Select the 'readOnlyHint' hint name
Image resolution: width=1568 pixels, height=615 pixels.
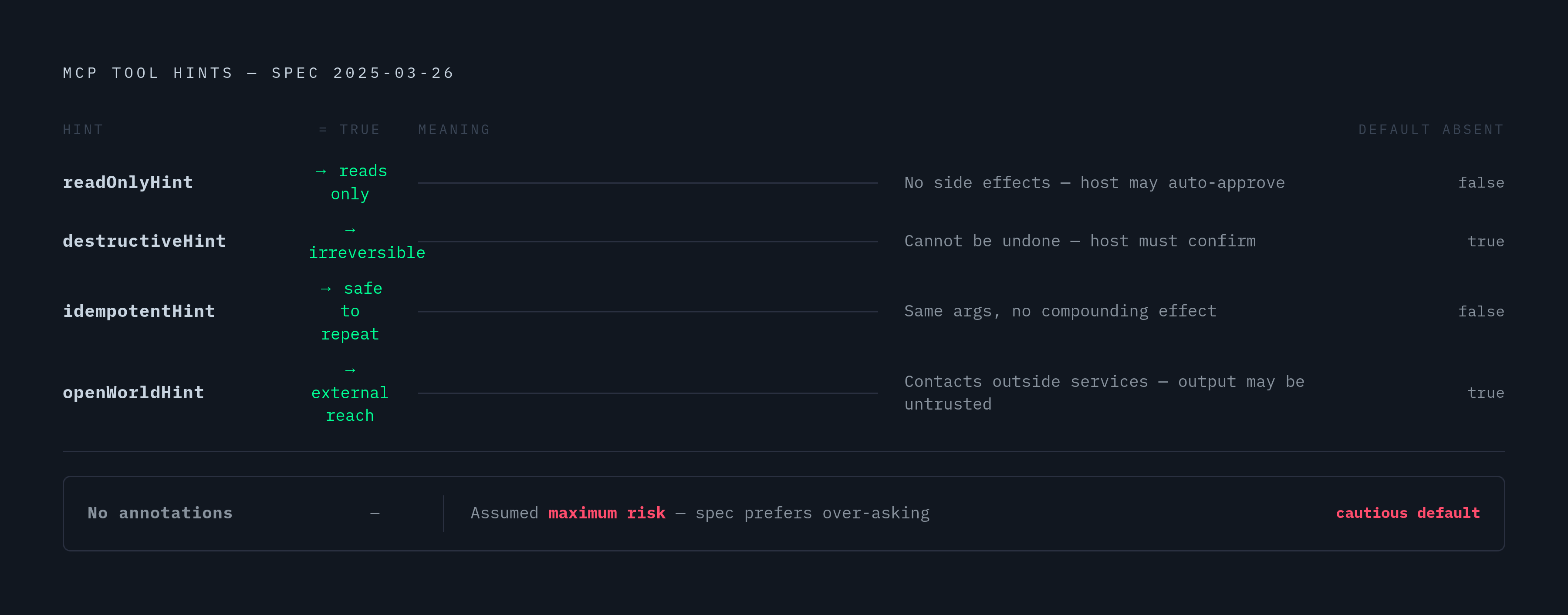click(128, 182)
